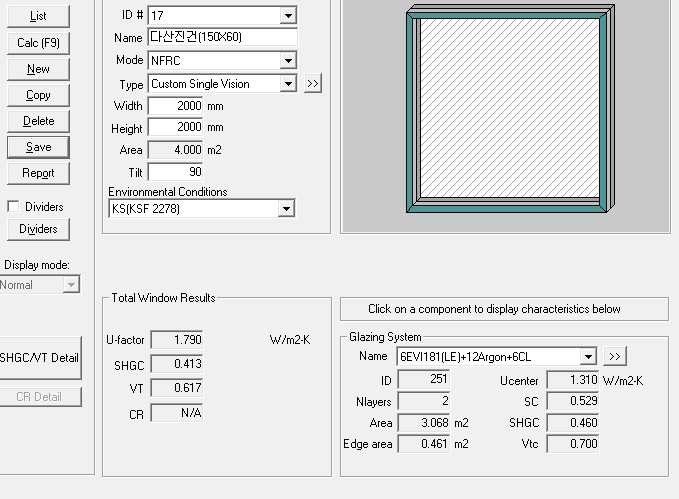Open the Type Custom Single Vision dropdown
This screenshot has width=679, height=499.
(x=288, y=85)
